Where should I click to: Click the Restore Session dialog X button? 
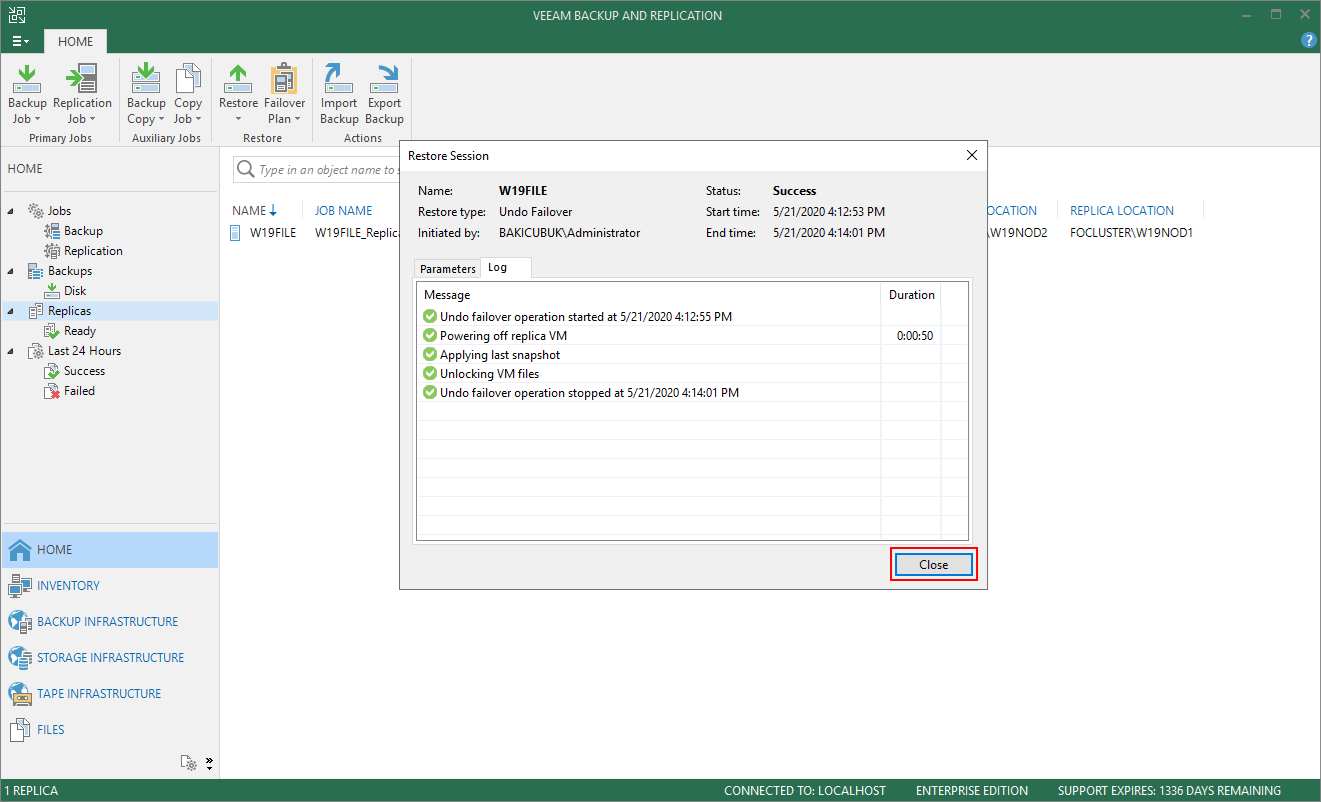tap(971, 156)
